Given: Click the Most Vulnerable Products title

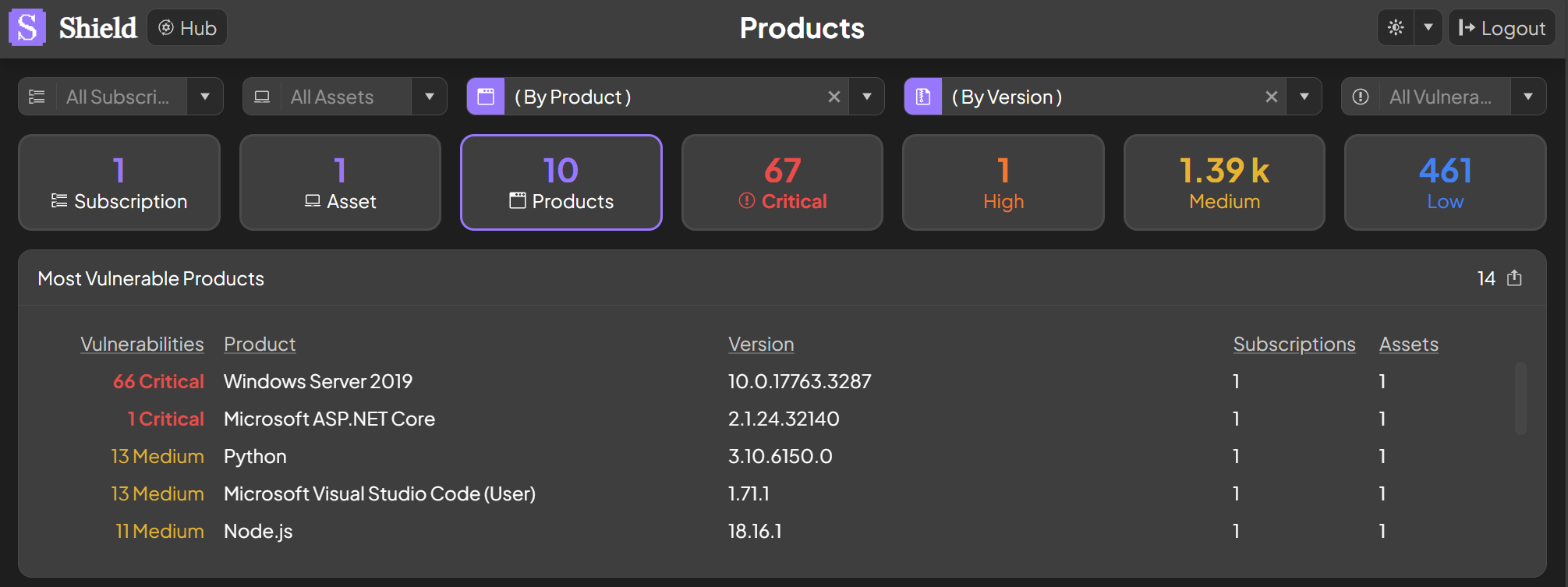Looking at the screenshot, I should (151, 278).
